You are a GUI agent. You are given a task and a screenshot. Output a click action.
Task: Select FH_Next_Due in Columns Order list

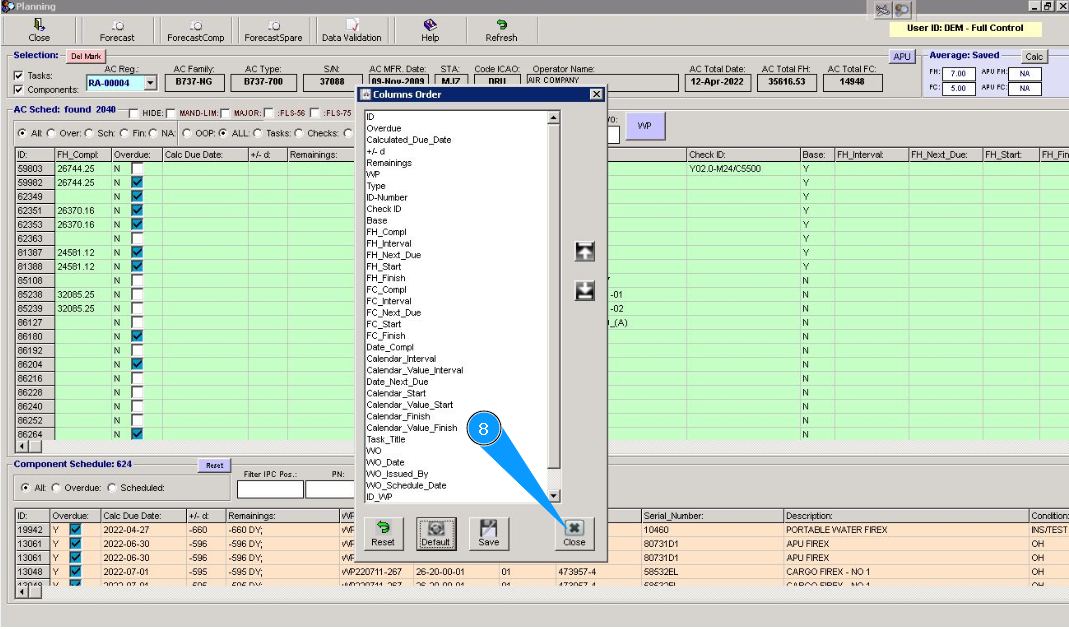click(x=393, y=255)
